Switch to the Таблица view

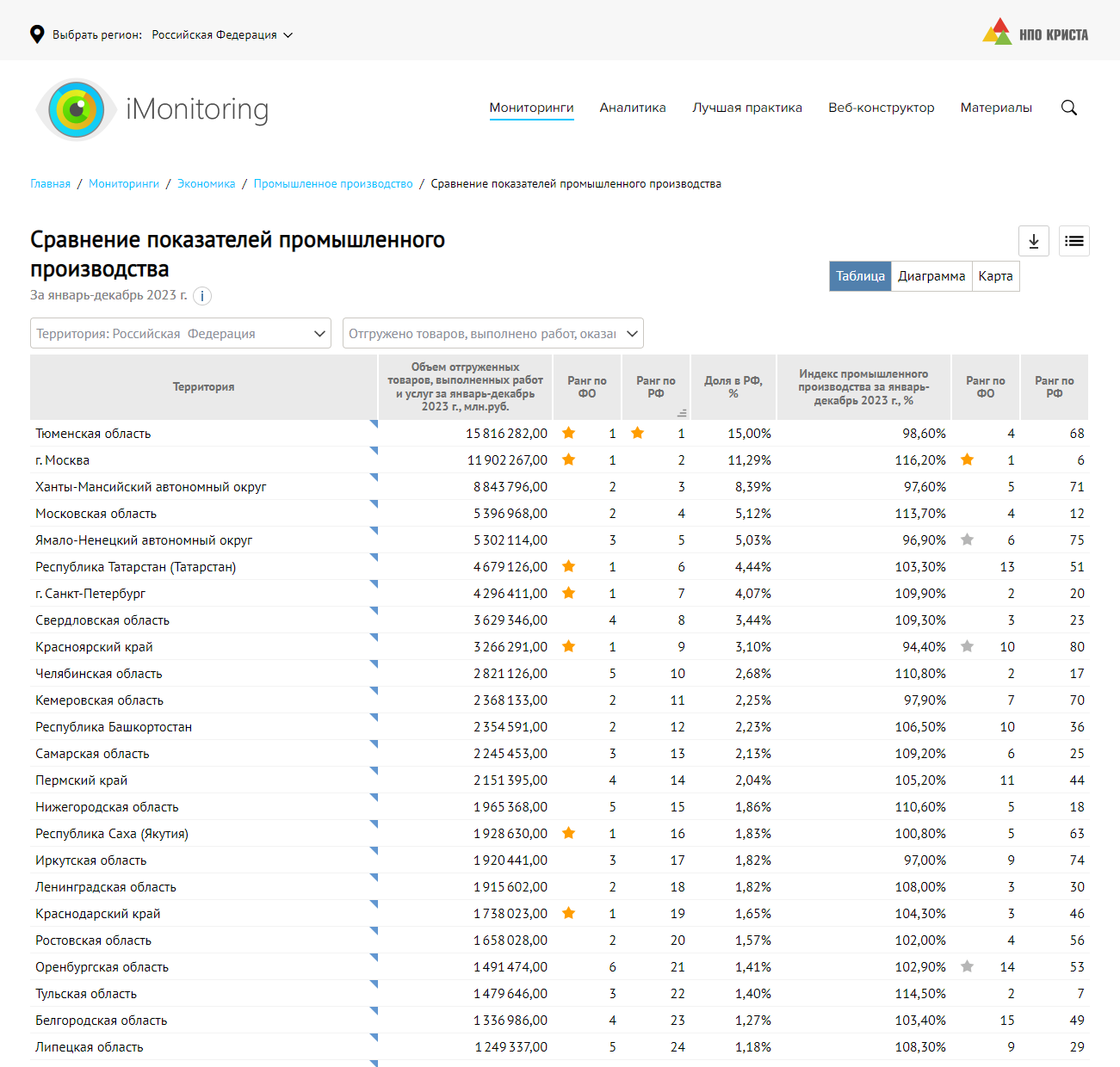pyautogui.click(x=860, y=276)
